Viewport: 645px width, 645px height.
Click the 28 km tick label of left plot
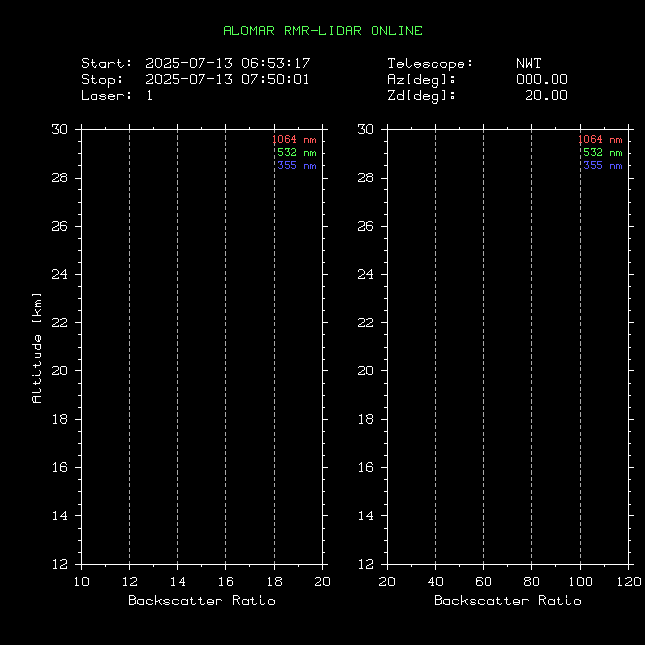pyautogui.click(x=60, y=178)
